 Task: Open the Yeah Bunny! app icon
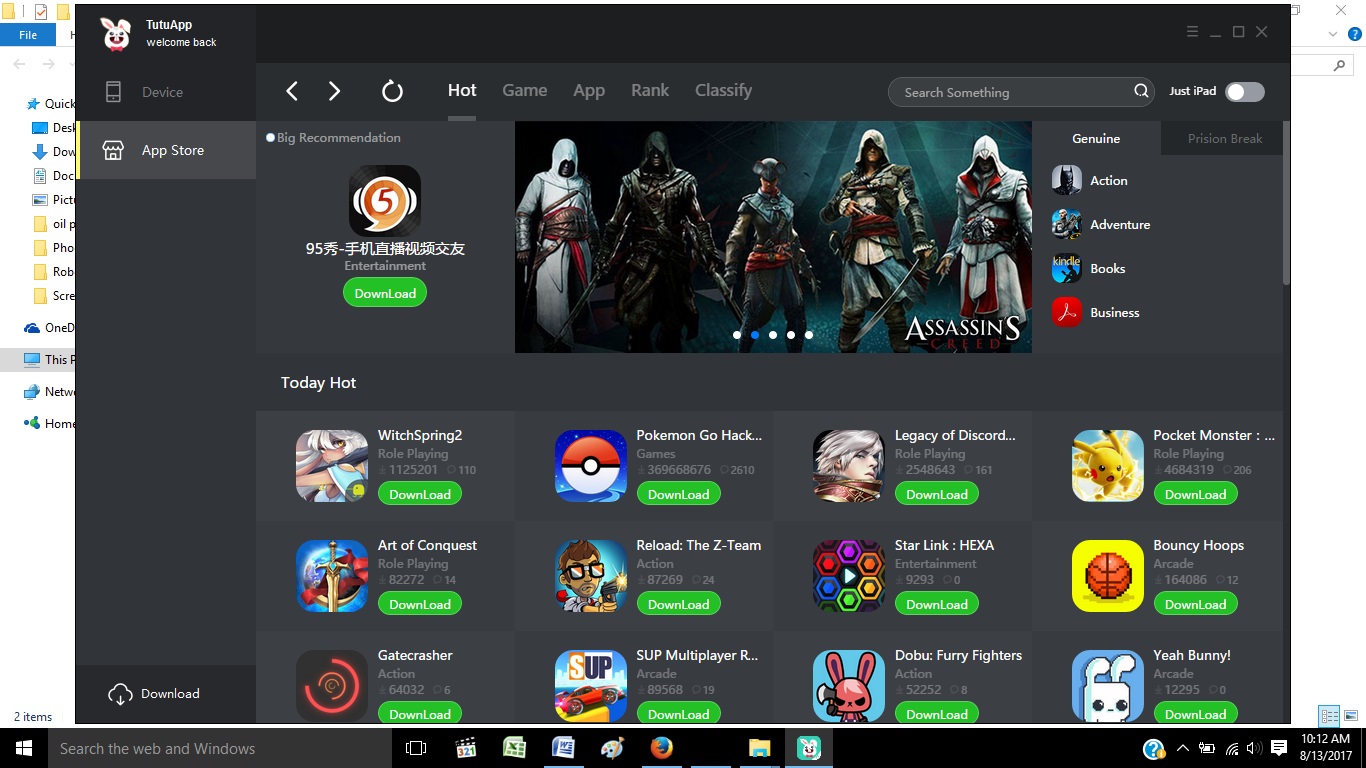click(x=1108, y=686)
